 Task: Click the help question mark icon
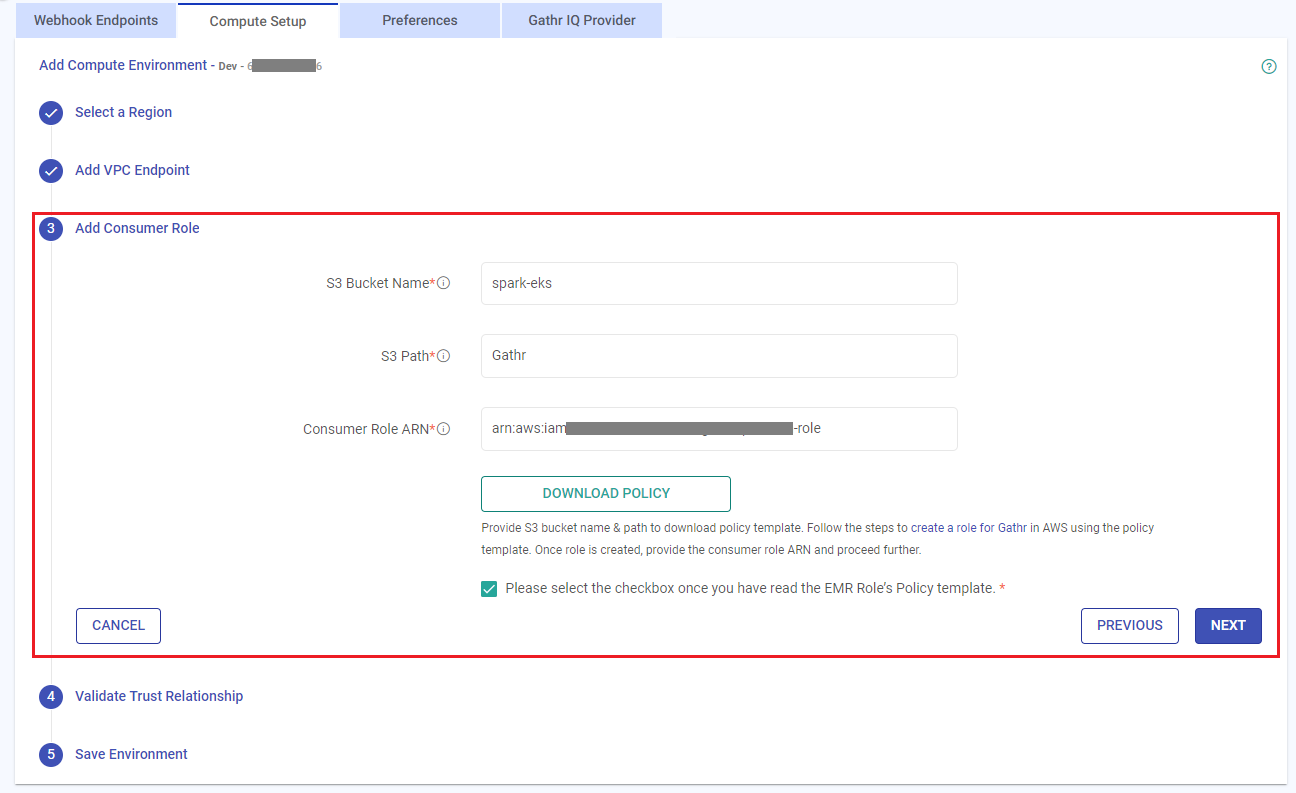pyautogui.click(x=1269, y=67)
